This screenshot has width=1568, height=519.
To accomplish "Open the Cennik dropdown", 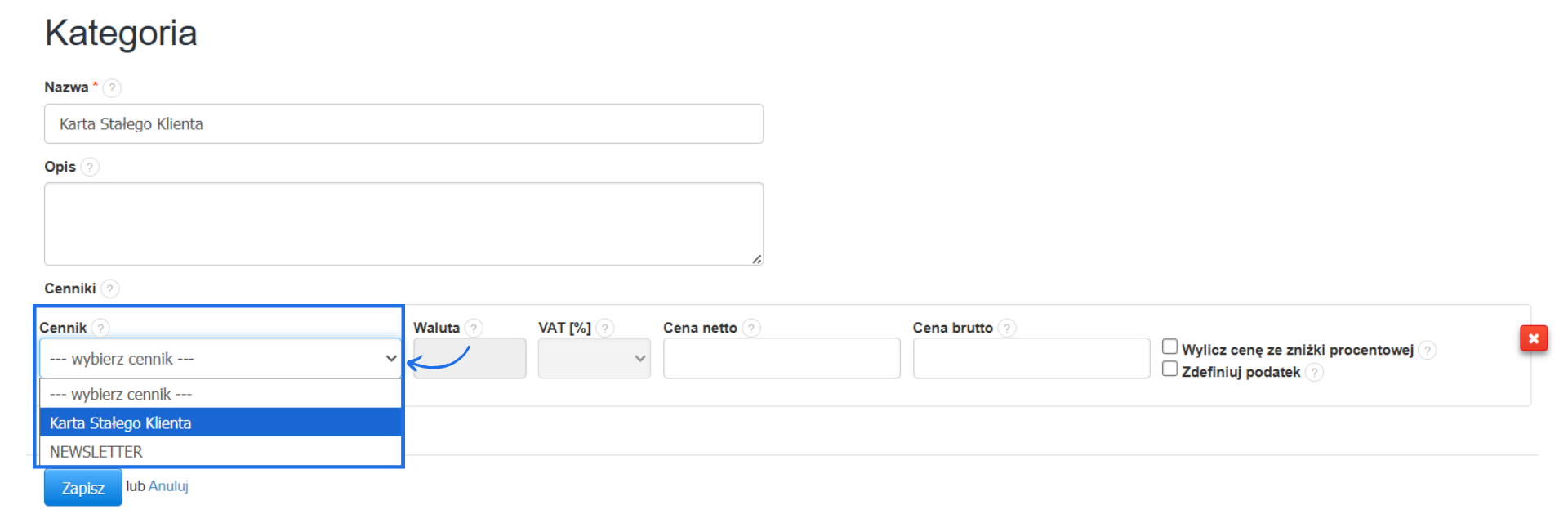I will (x=220, y=359).
